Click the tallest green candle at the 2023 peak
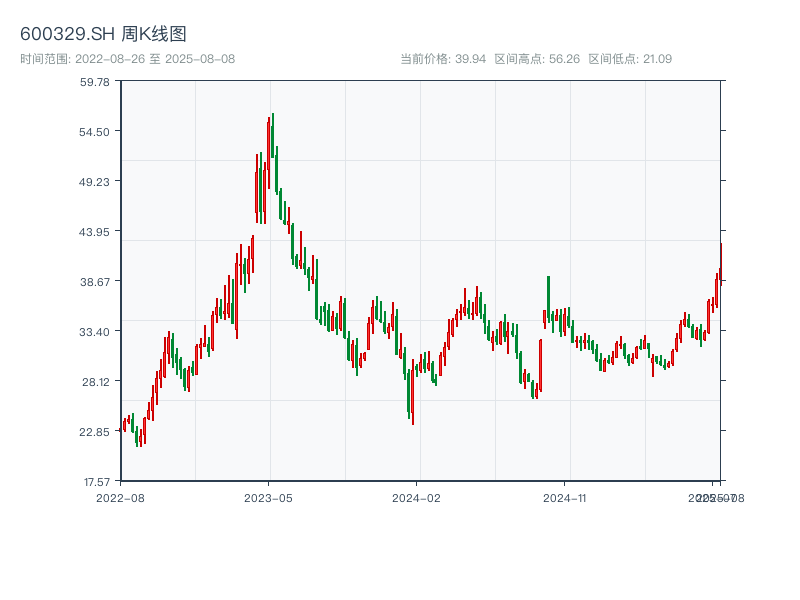Viewport: 800px width, 600px height. pos(273,135)
